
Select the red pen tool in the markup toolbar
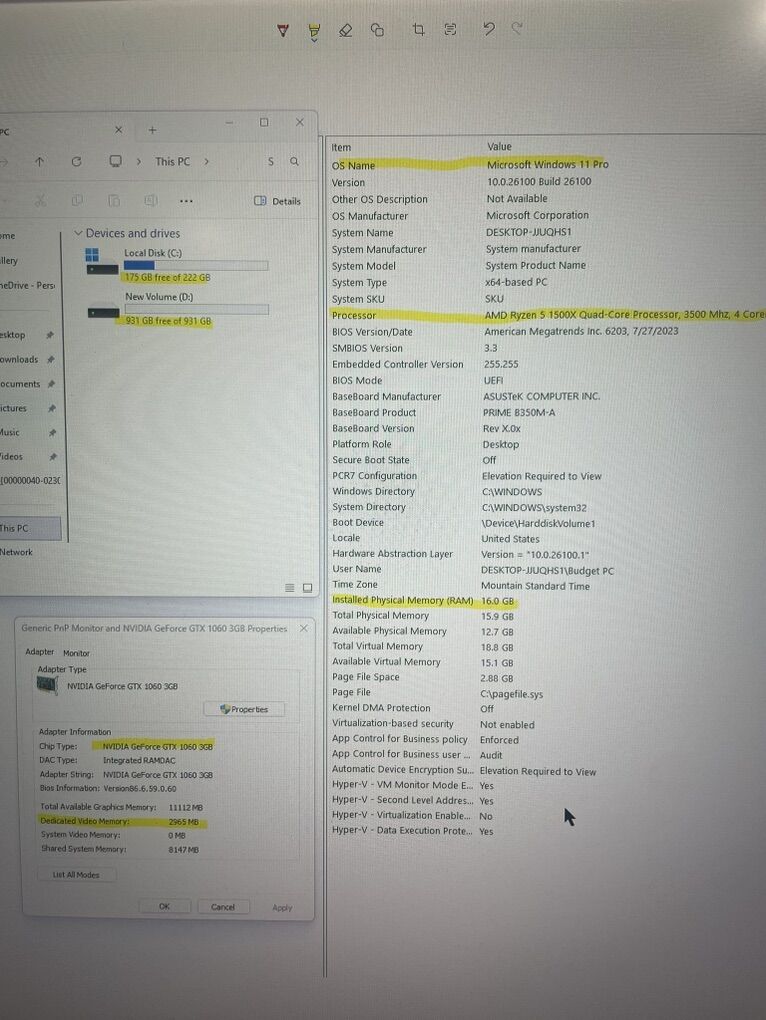tap(283, 30)
